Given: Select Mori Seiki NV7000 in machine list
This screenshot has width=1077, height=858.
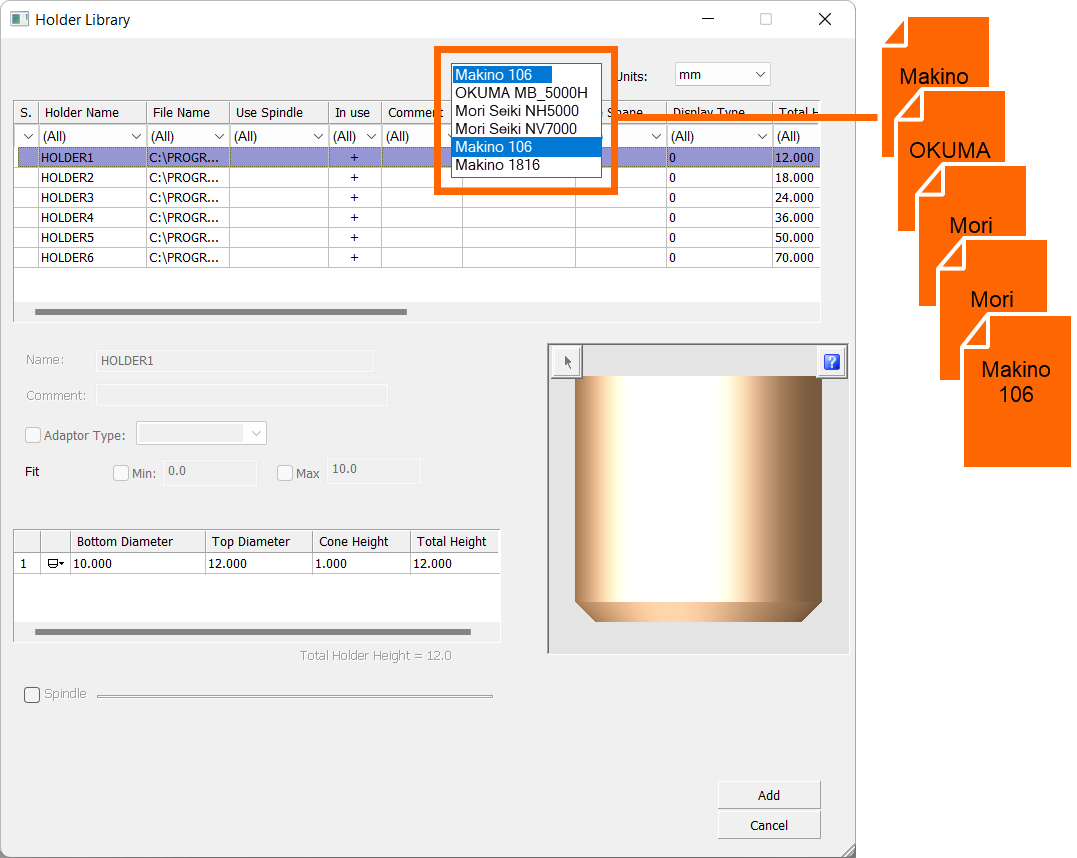Looking at the screenshot, I should (526, 128).
